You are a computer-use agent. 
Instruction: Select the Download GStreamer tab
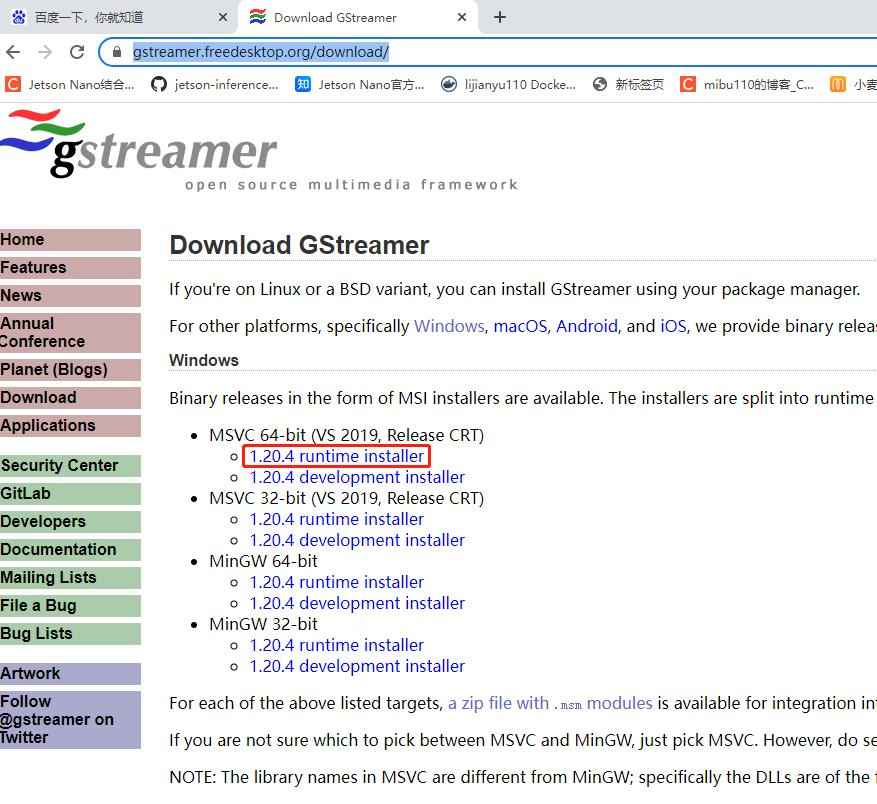coord(358,17)
